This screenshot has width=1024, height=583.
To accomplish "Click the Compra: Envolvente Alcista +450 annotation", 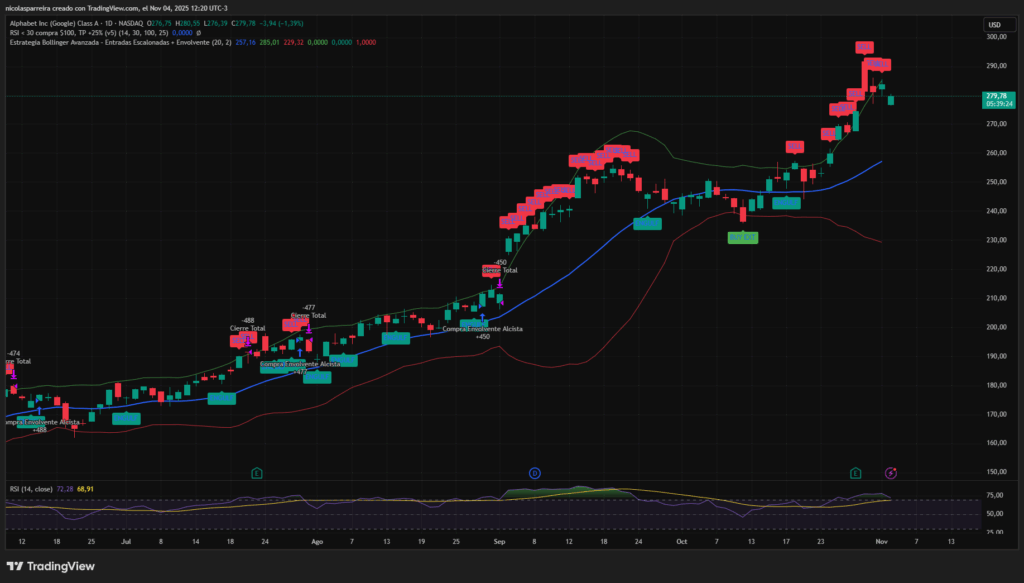I will pos(482,329).
